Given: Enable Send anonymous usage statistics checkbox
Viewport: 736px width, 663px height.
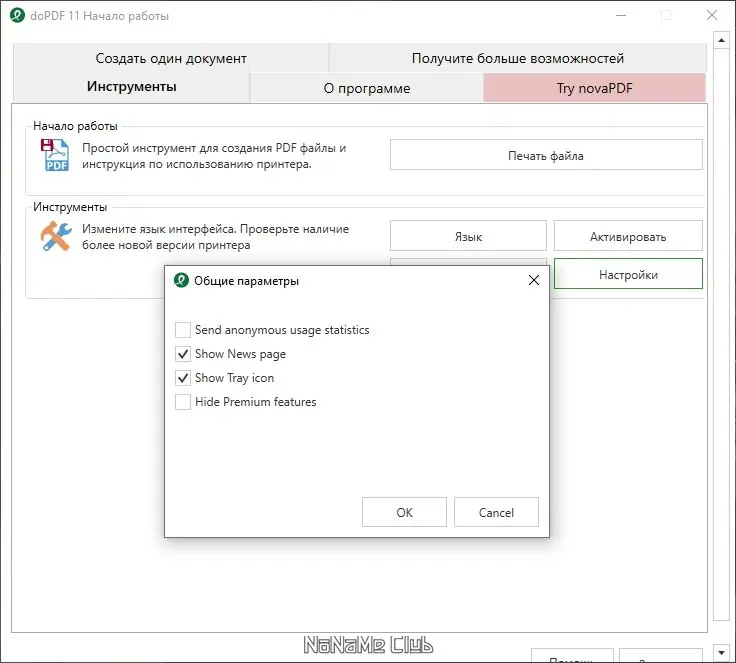Looking at the screenshot, I should click(x=183, y=330).
